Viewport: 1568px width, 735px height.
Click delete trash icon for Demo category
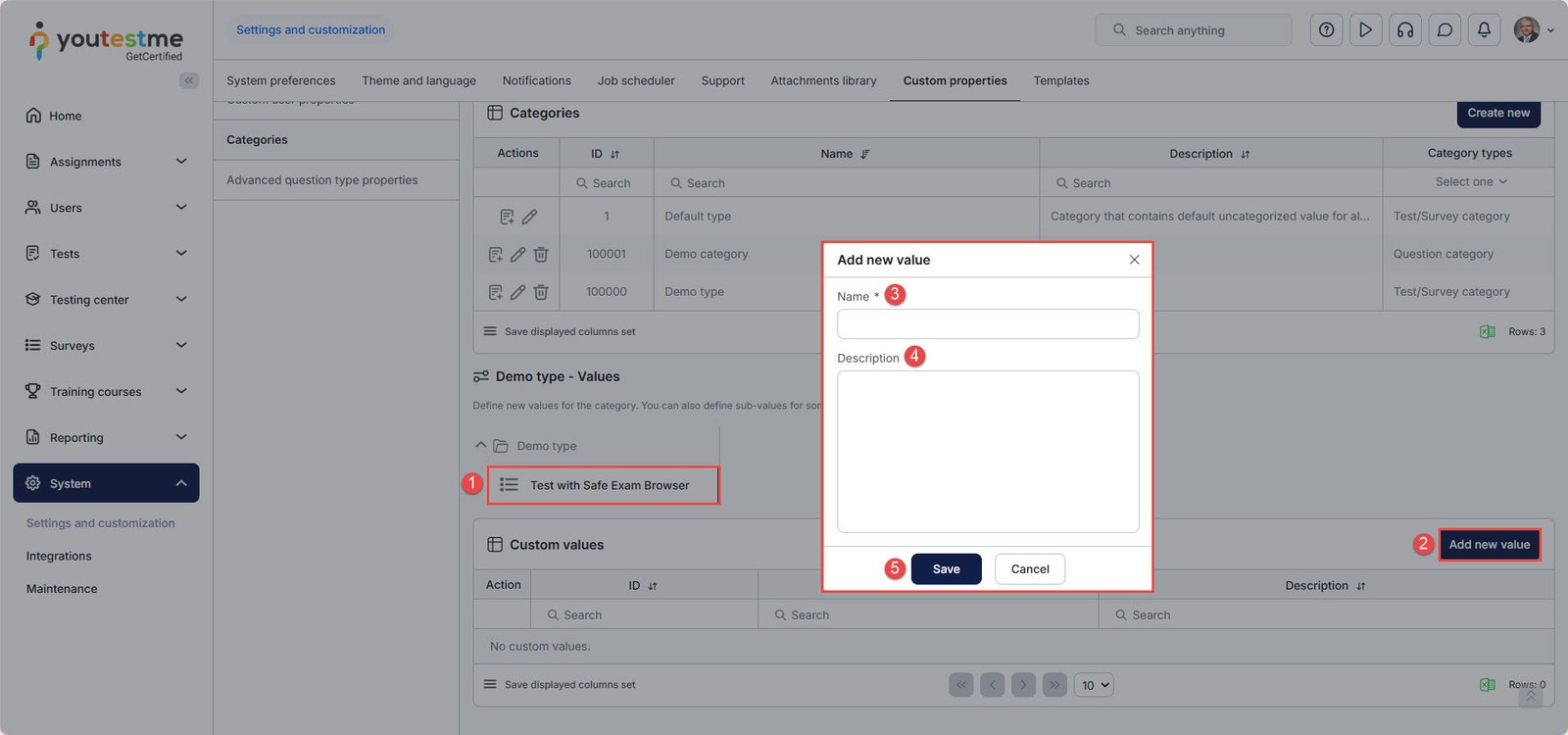(541, 254)
